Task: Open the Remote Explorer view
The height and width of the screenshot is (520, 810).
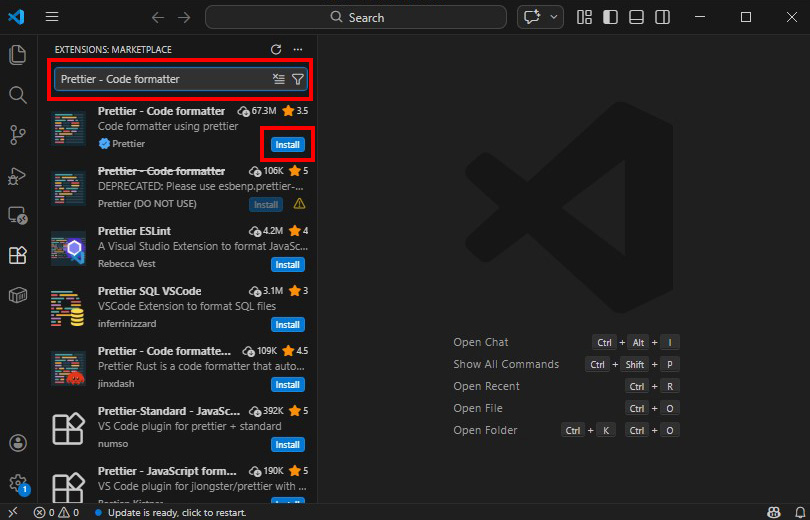Action: 17,215
